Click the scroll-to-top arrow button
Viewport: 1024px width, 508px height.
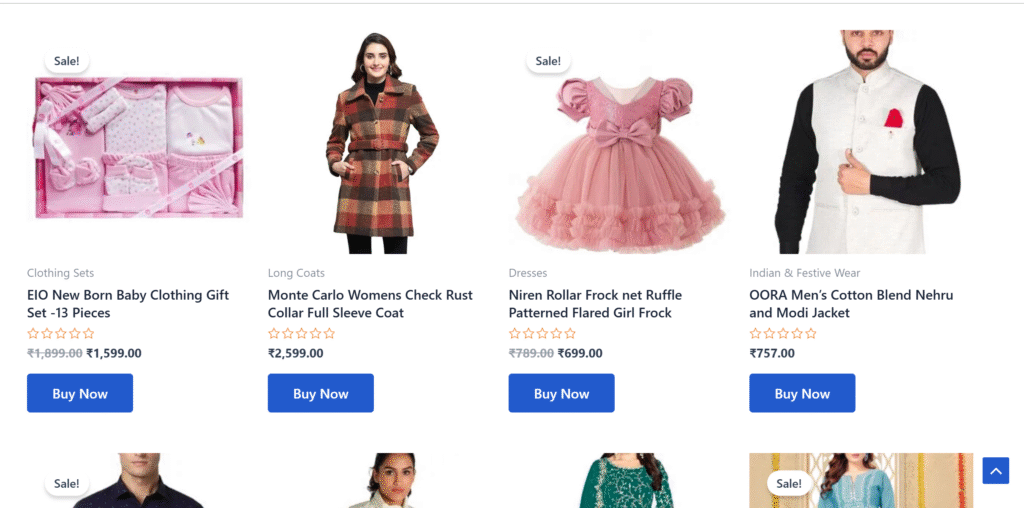(x=995, y=471)
